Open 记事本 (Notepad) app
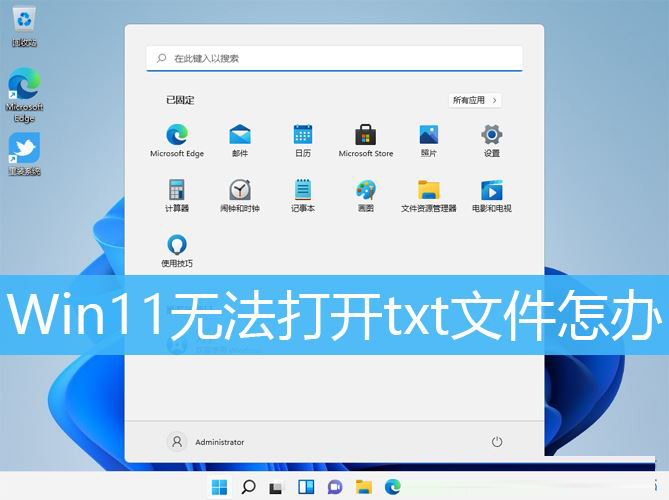Screen dimensions: 669x500 pyautogui.click(x=303, y=195)
